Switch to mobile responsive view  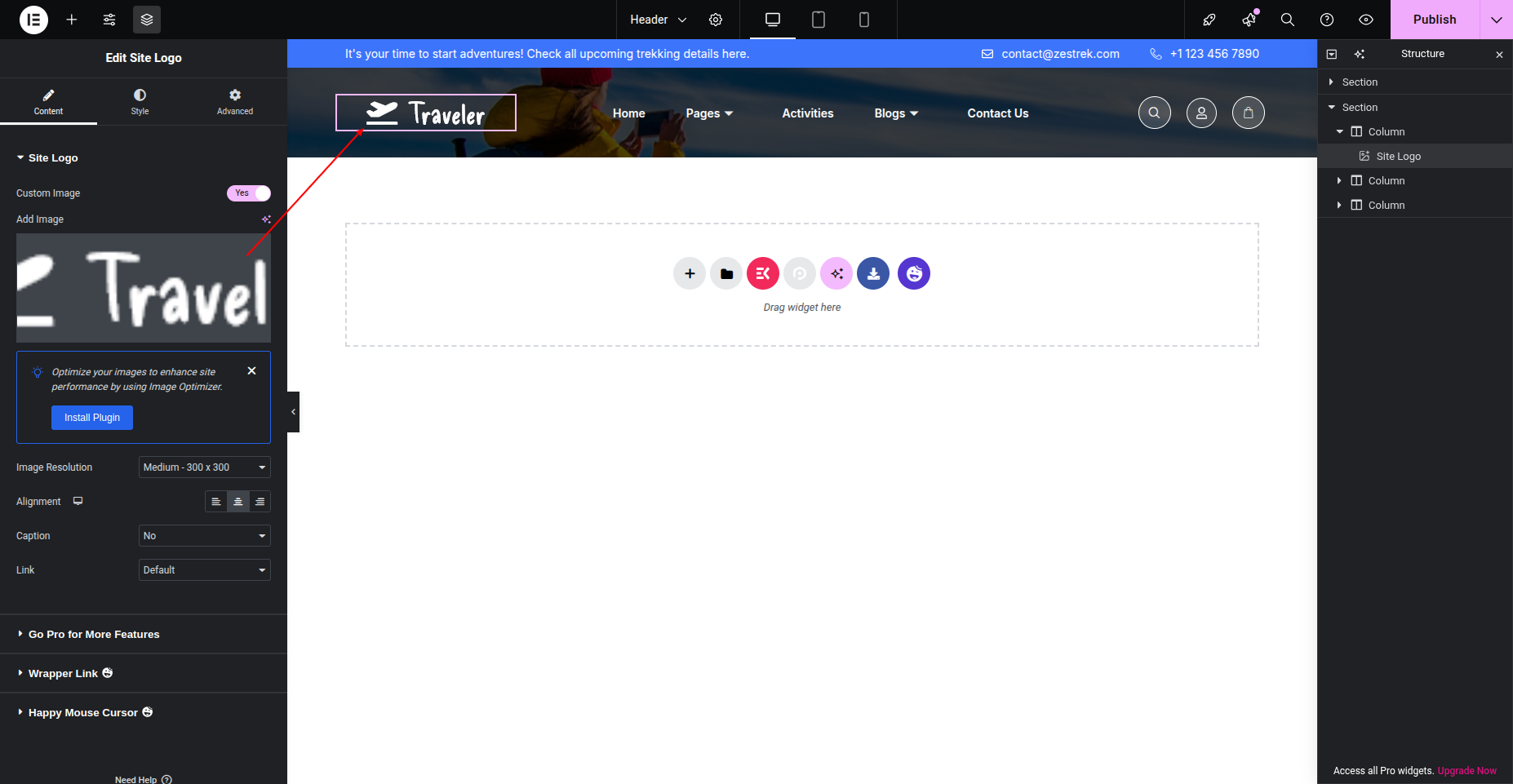[x=864, y=20]
